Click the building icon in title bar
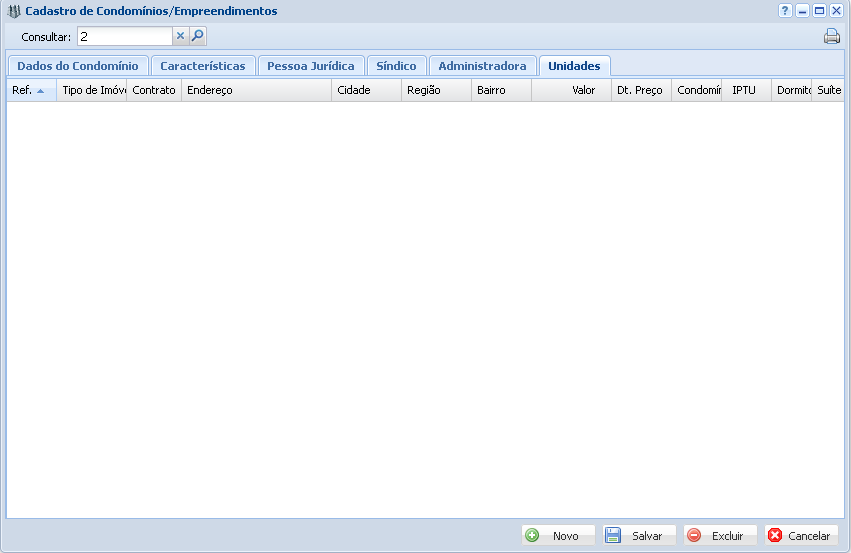The width and height of the screenshot is (851, 553). coord(14,11)
